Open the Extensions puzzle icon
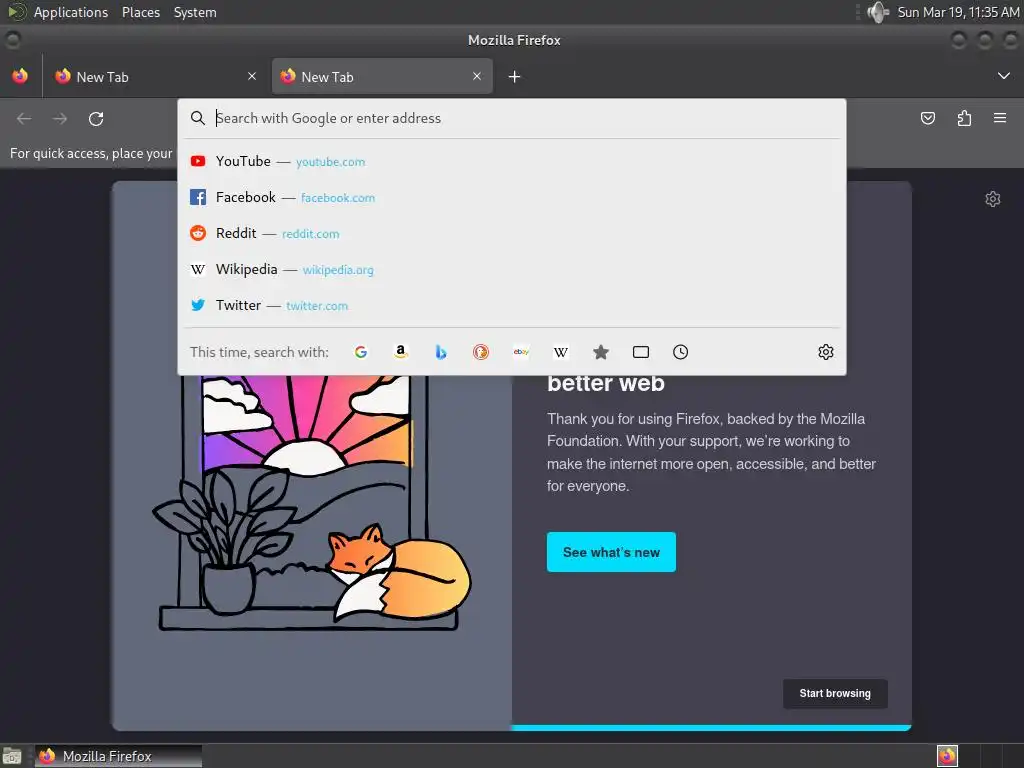The height and width of the screenshot is (768, 1024). pos(964,118)
